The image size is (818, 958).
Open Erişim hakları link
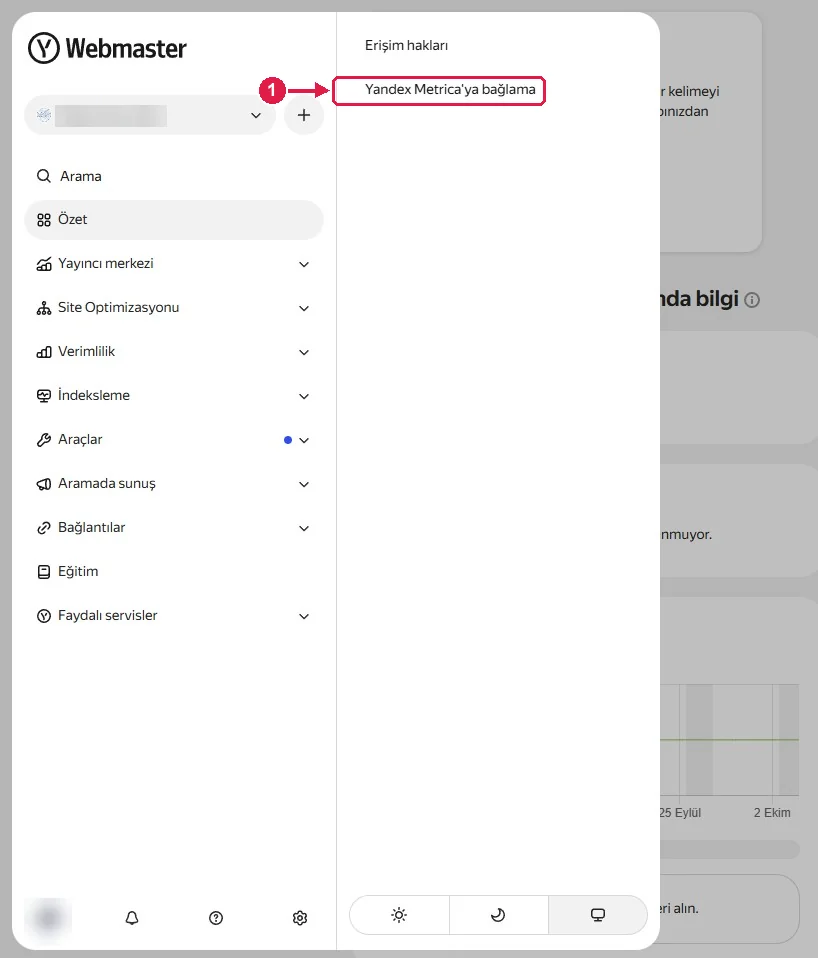406,45
